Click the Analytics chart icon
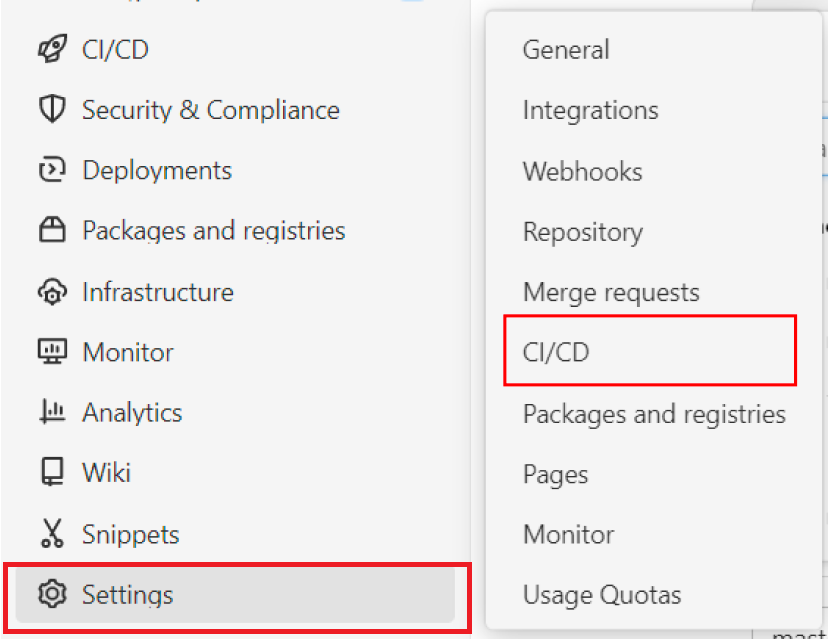Image resolution: width=828 pixels, height=639 pixels. pyautogui.click(x=51, y=412)
